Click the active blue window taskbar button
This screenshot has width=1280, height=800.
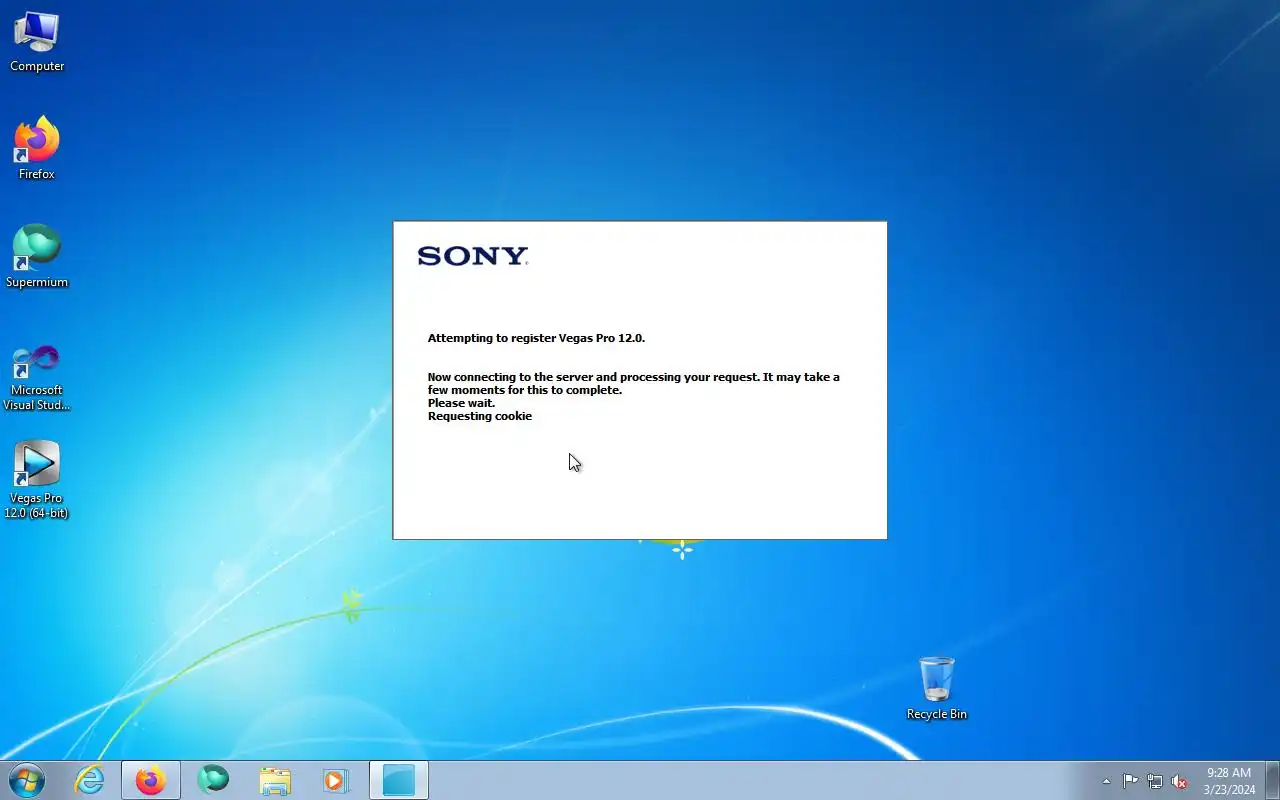399,780
